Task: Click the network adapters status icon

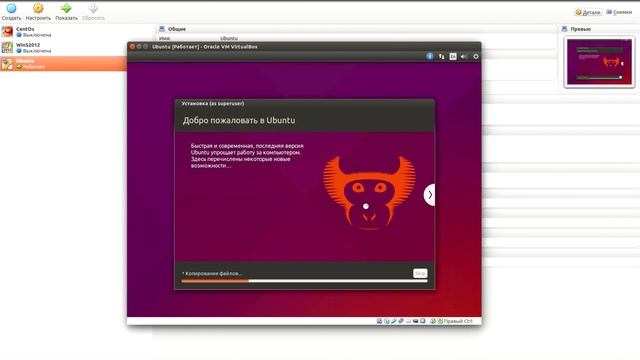Action: tap(401, 321)
